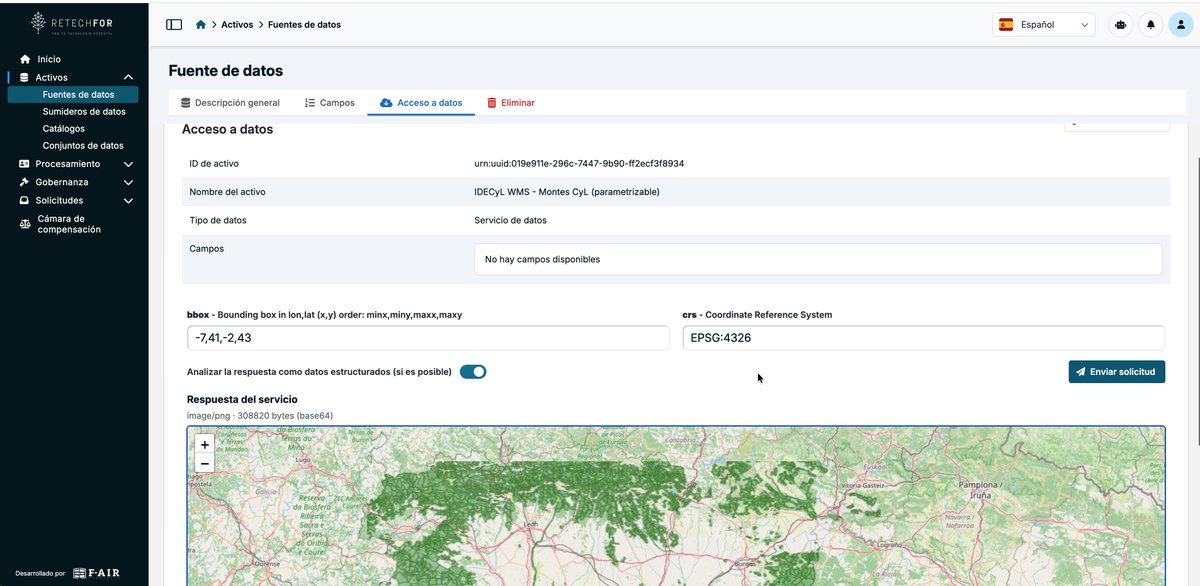Viewport: 1200px width, 586px height.
Task: Open Sumideros de datos in sidebar
Action: click(x=84, y=112)
